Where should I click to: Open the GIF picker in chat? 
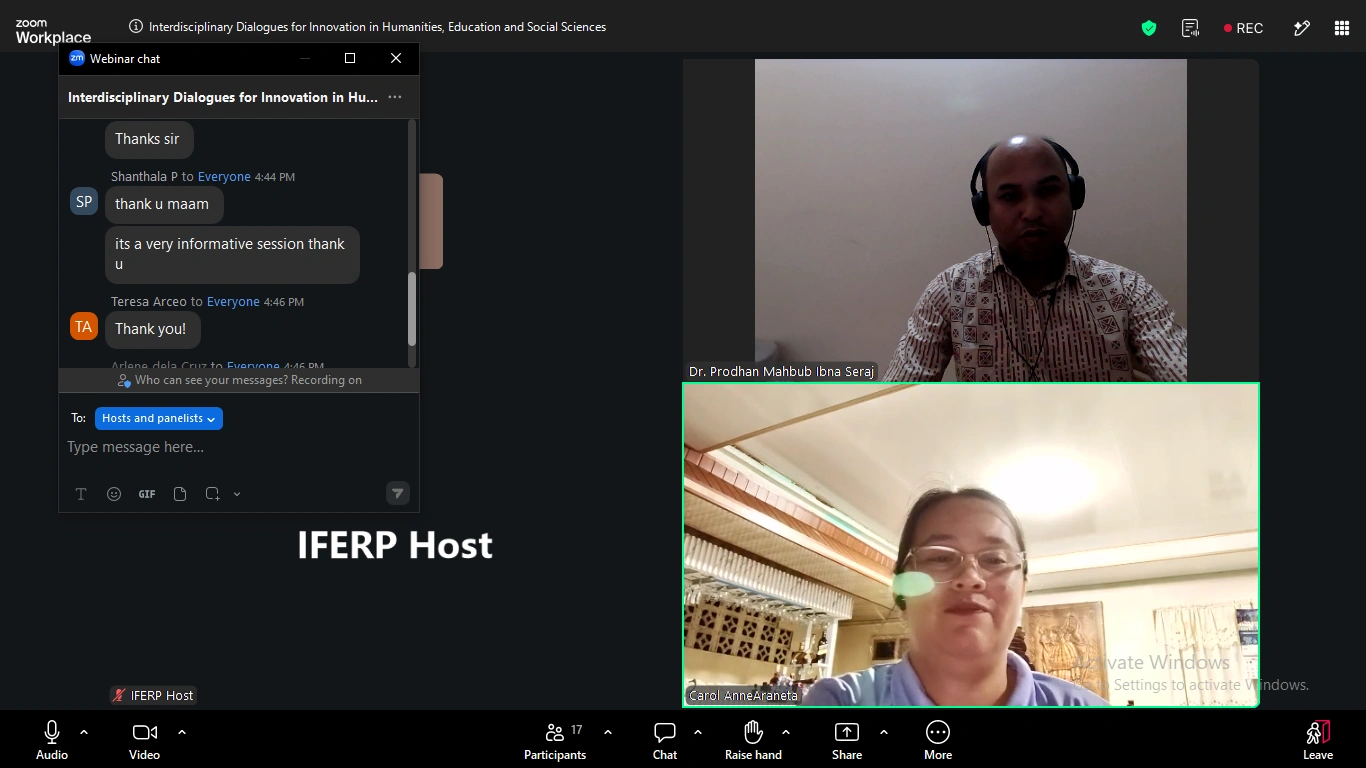pyautogui.click(x=147, y=494)
